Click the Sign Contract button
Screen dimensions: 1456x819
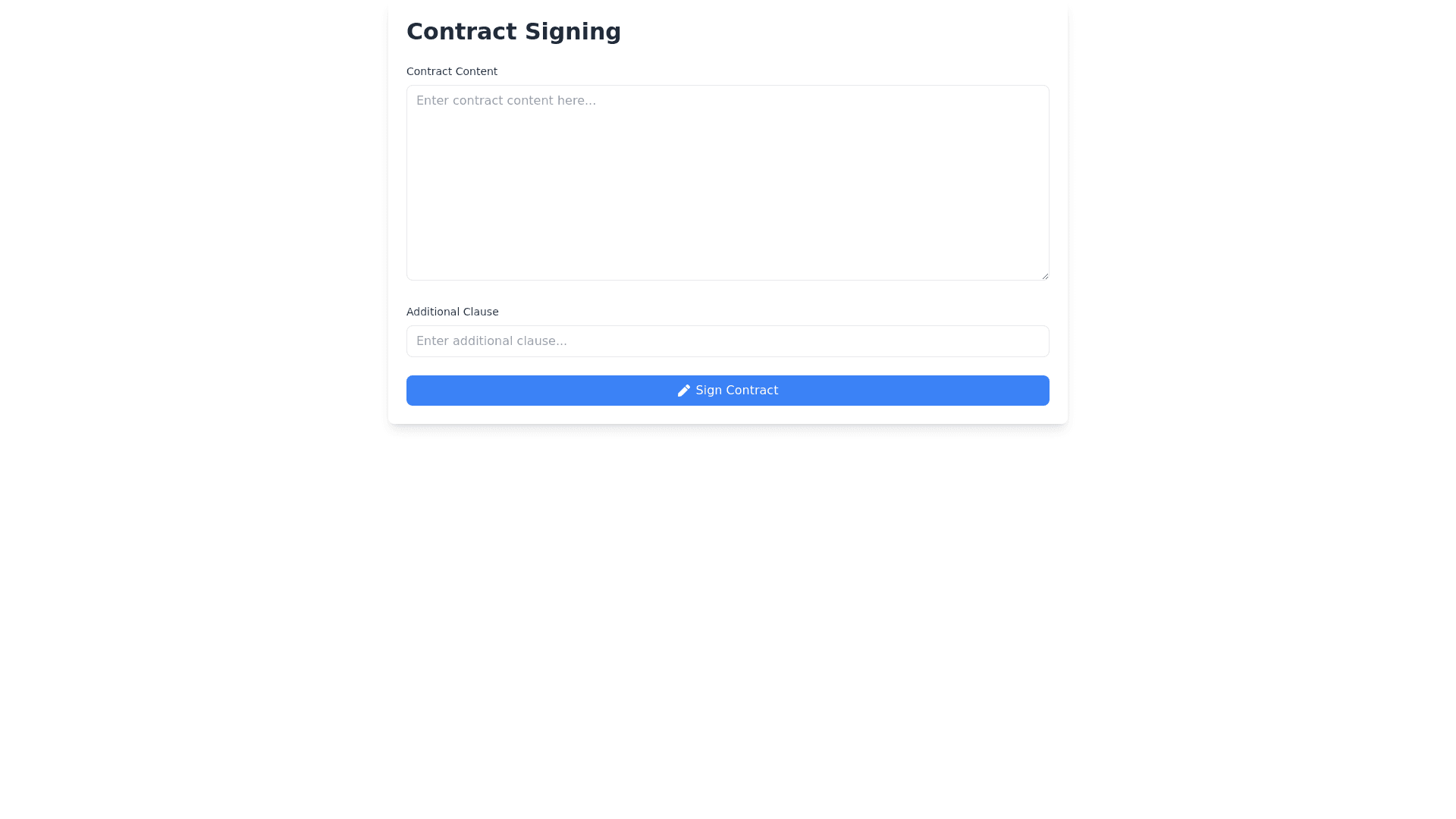click(727, 391)
